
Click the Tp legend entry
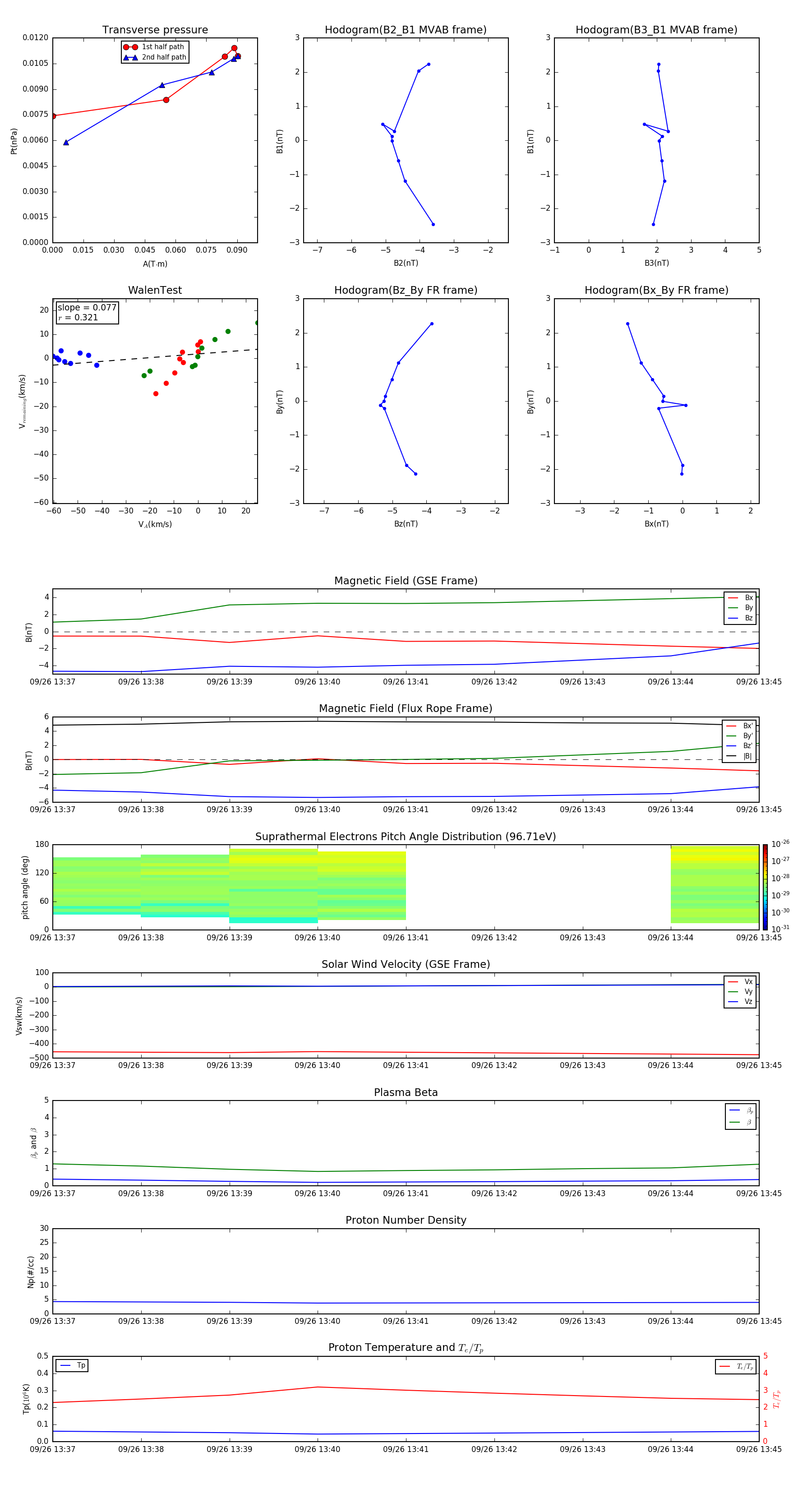(72, 1365)
